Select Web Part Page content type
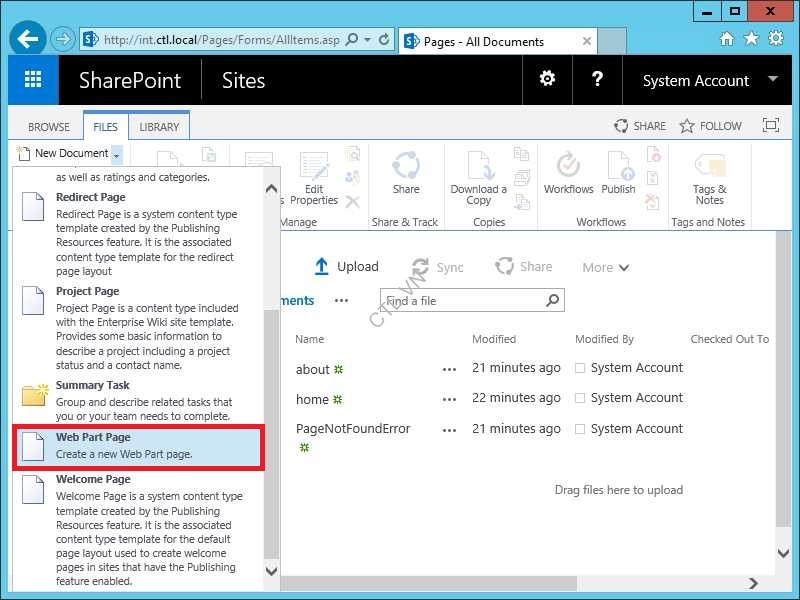800x600 pixels. pyautogui.click(x=139, y=446)
